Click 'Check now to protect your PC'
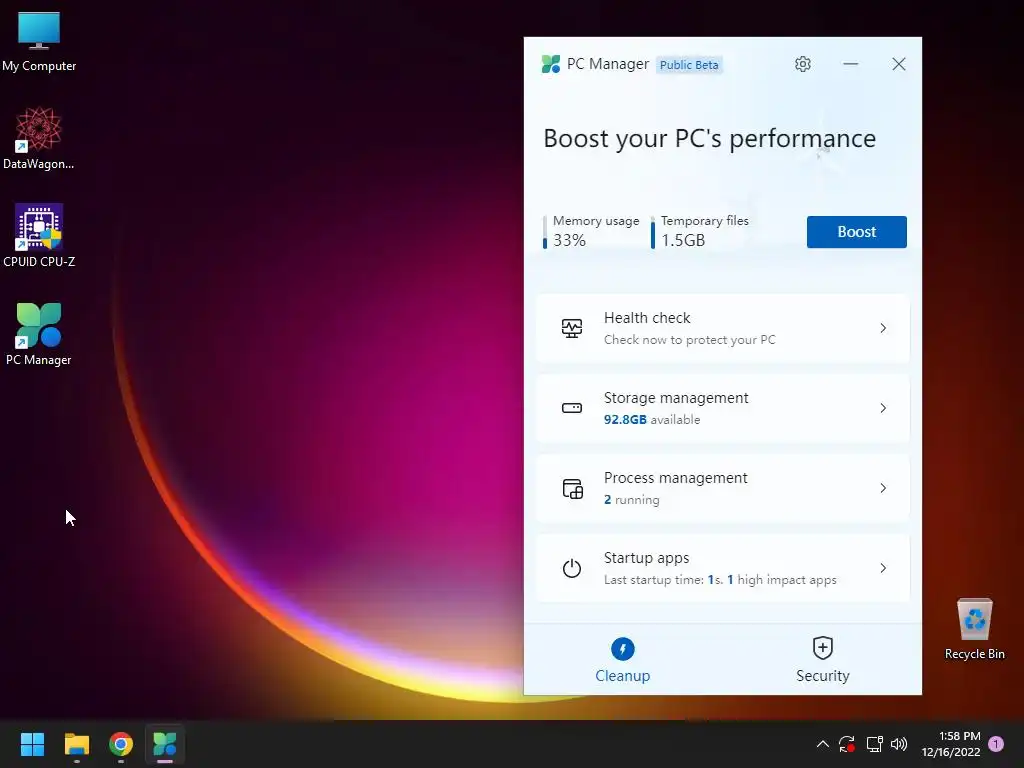Viewport: 1024px width, 768px height. coord(690,340)
